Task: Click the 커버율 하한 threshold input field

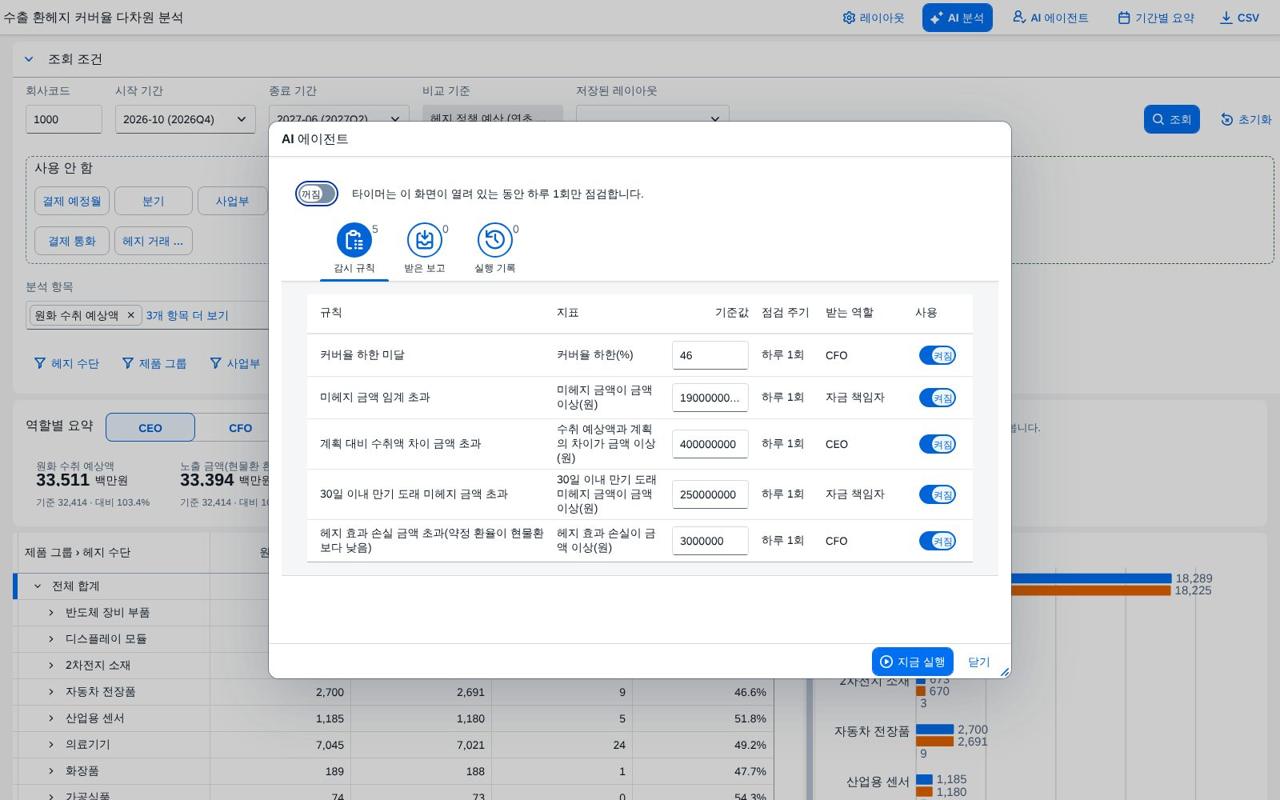Action: click(710, 355)
